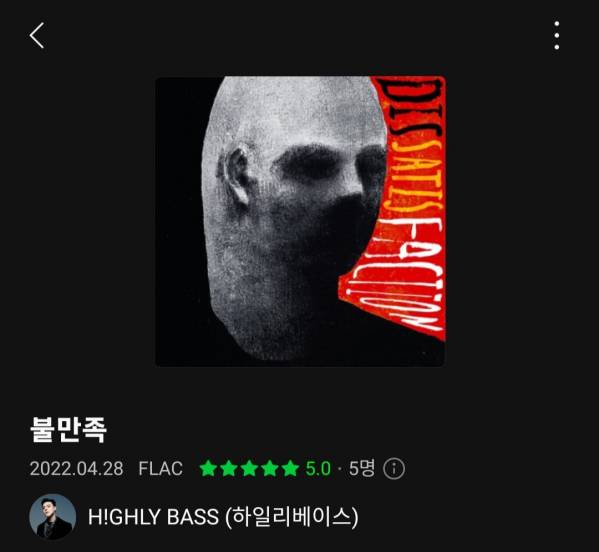Tap the info icon beside 5명
The image size is (599, 552).
(394, 468)
